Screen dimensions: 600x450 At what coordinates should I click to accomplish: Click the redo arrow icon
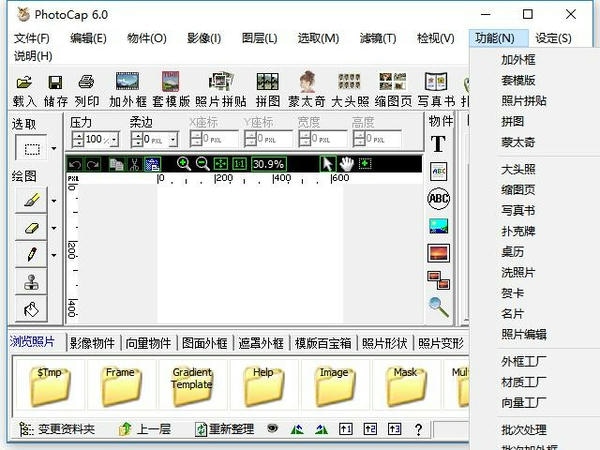(92, 165)
